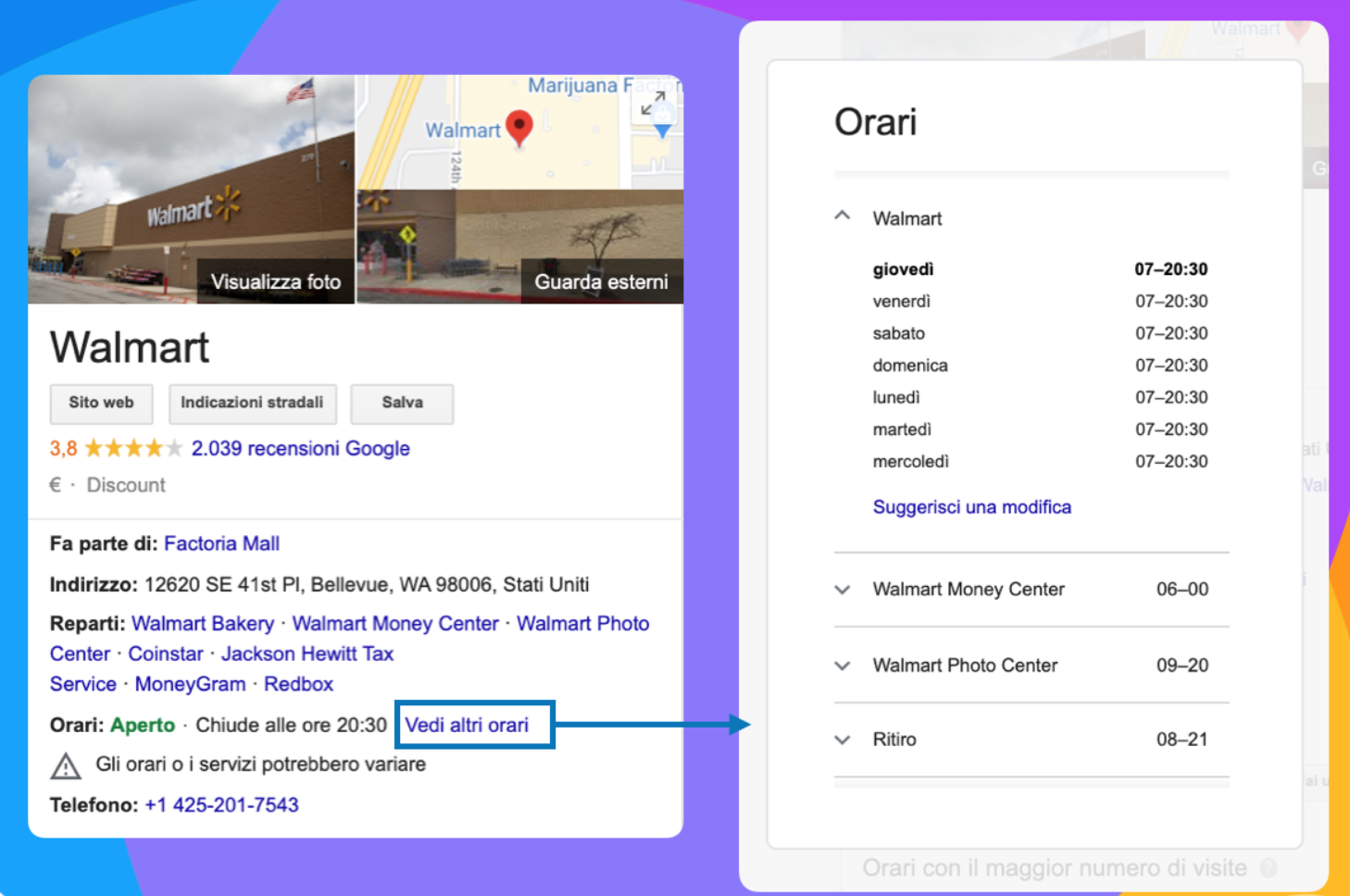The height and width of the screenshot is (896, 1350).
Task: Select the martedì hours row
Action: tap(1040, 429)
